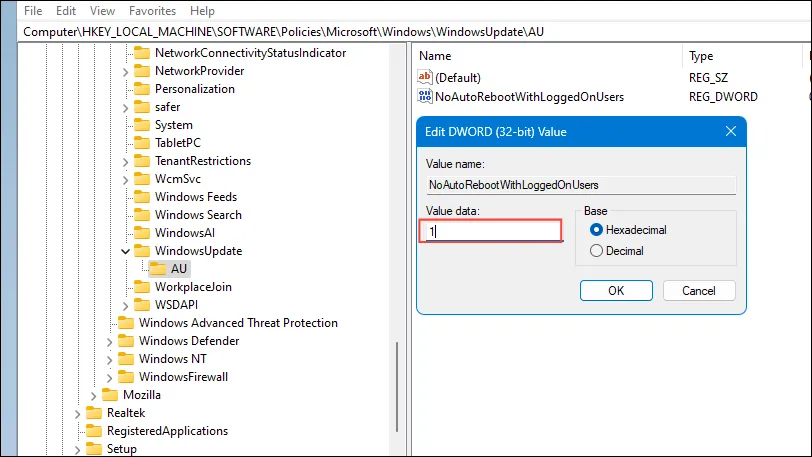Open the Edit menu
This screenshot has width=812, height=457.
pyautogui.click(x=66, y=10)
